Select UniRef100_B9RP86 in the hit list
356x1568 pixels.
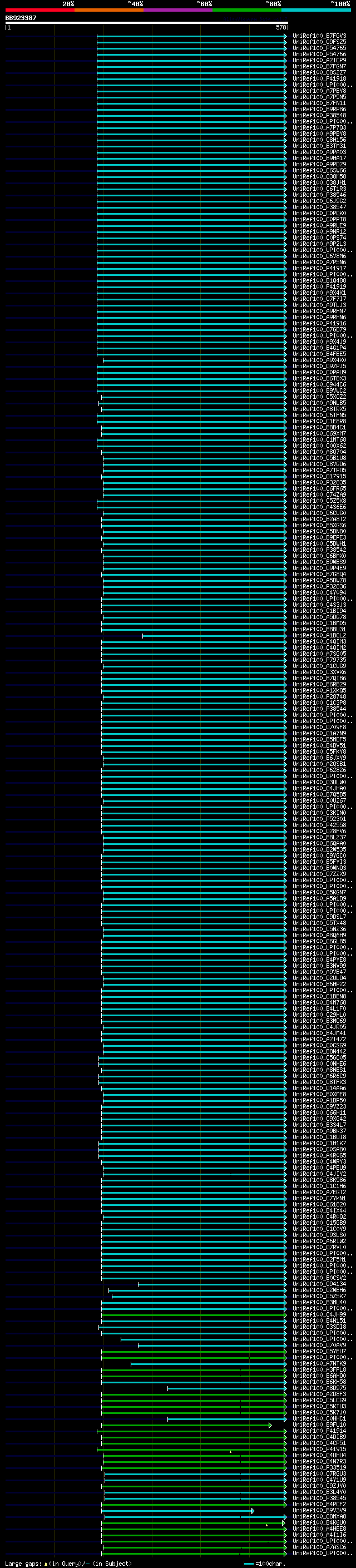[319, 110]
